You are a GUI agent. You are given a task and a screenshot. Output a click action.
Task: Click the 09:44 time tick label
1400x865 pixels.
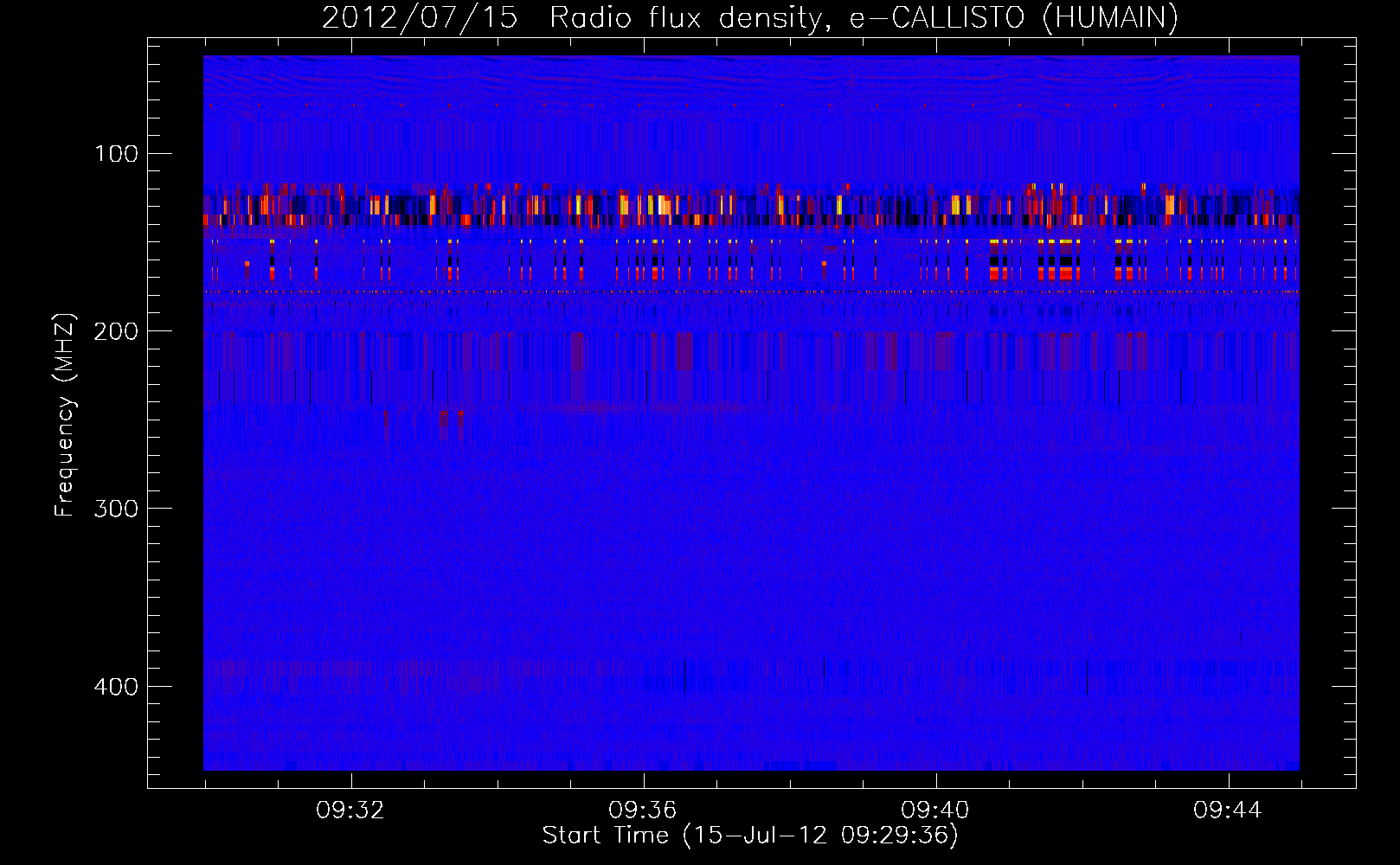pos(1228,811)
